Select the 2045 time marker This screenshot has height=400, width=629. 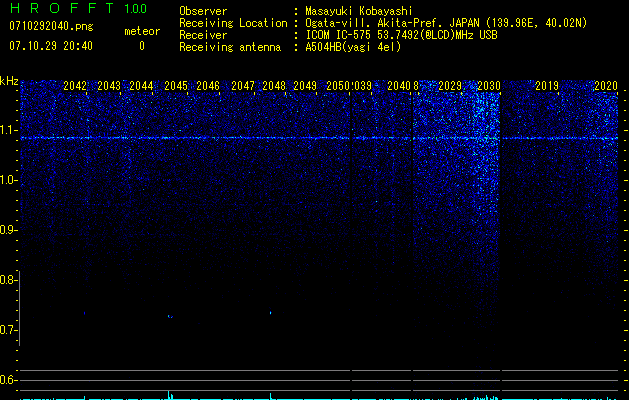[x=176, y=86]
